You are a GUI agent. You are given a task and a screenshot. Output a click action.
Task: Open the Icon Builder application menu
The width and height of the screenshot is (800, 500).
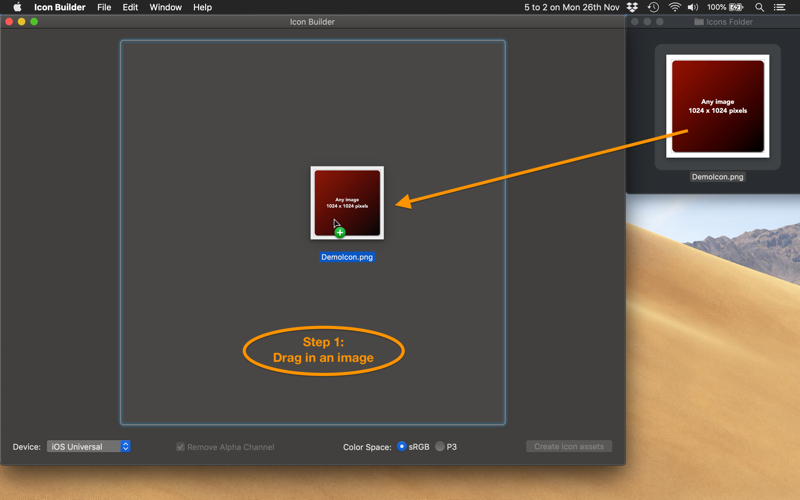(60, 7)
